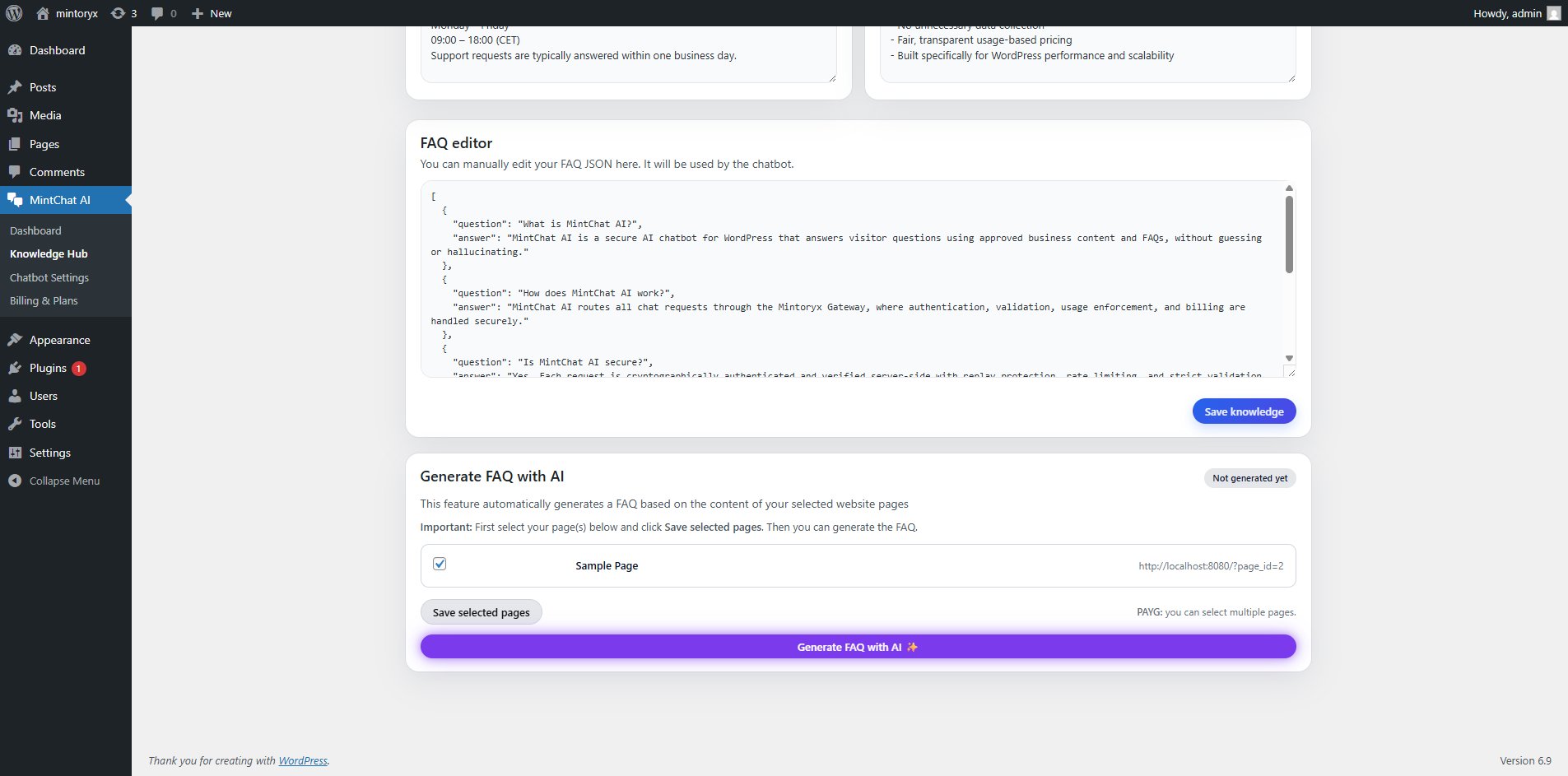Open the New menu in the admin bar

pyautogui.click(x=211, y=13)
